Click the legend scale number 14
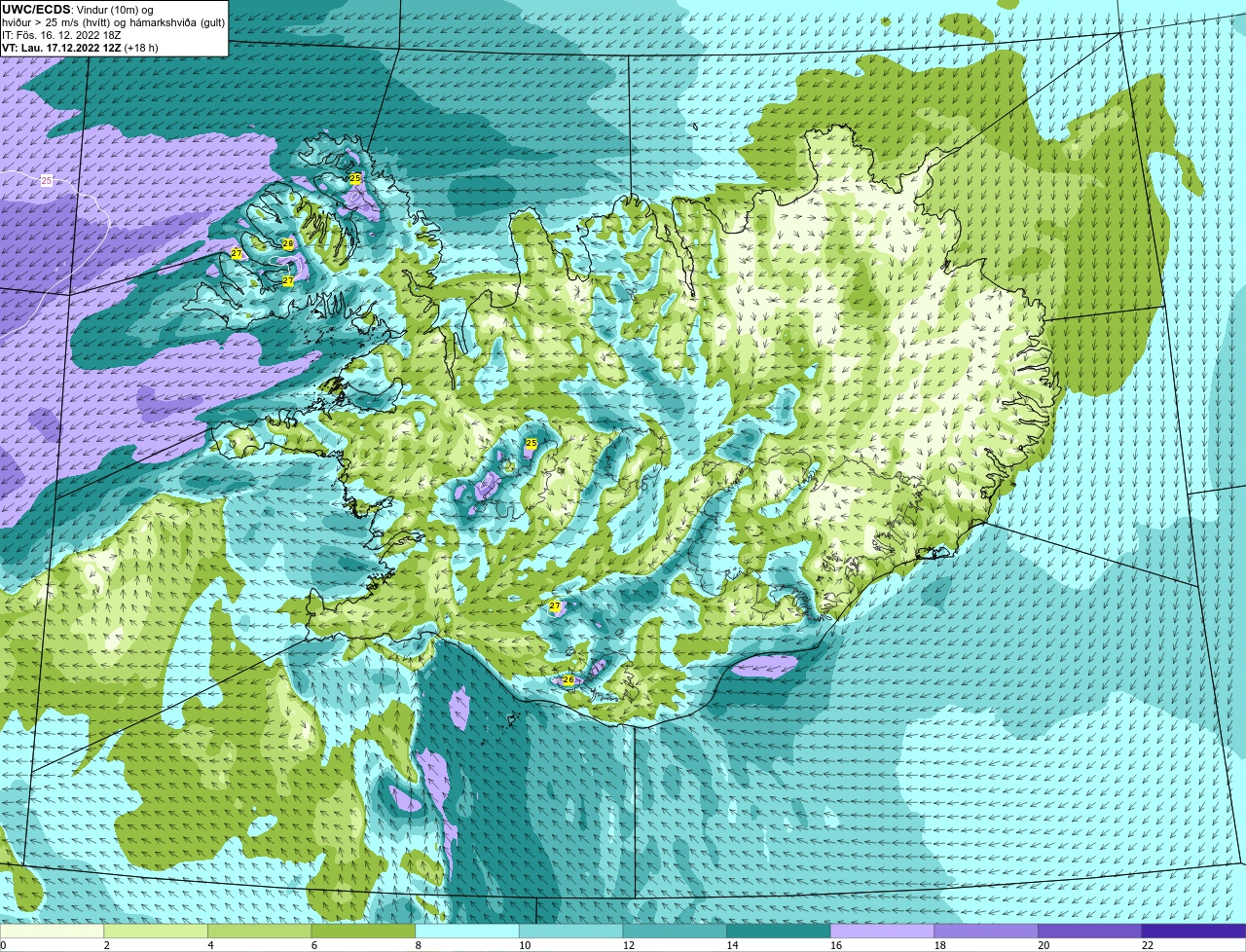 (x=733, y=945)
